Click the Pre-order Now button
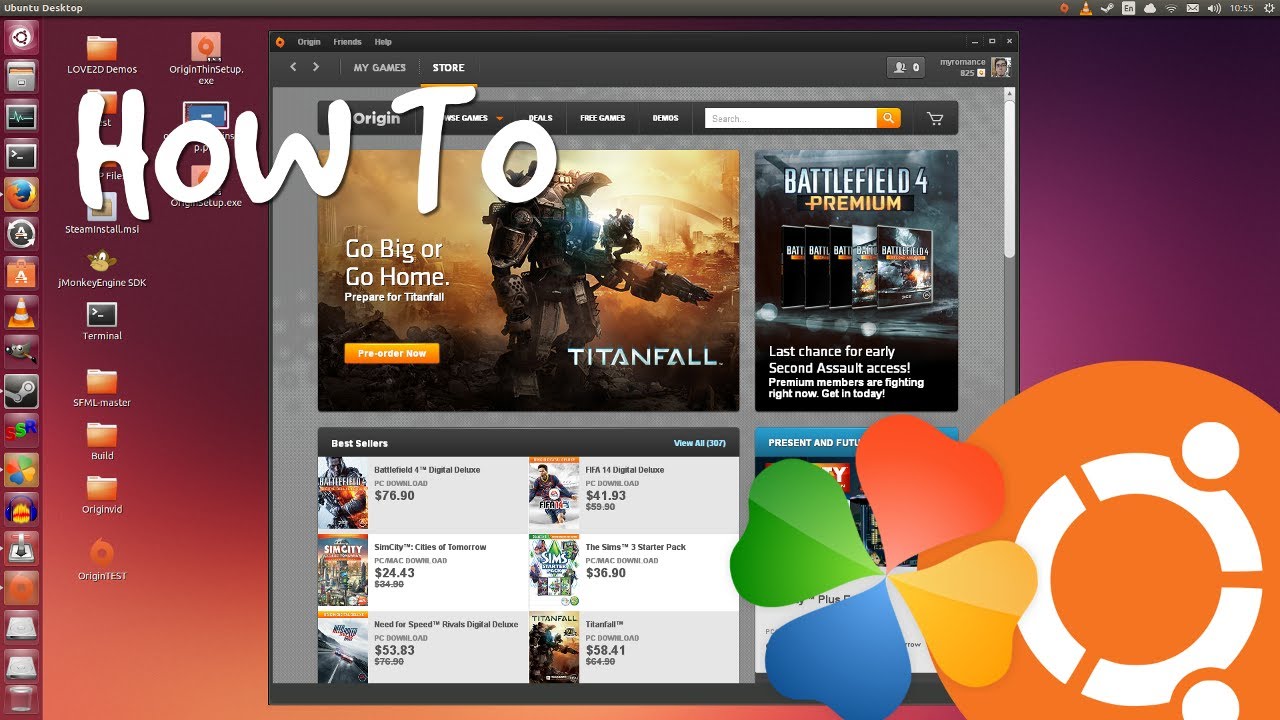 [392, 353]
